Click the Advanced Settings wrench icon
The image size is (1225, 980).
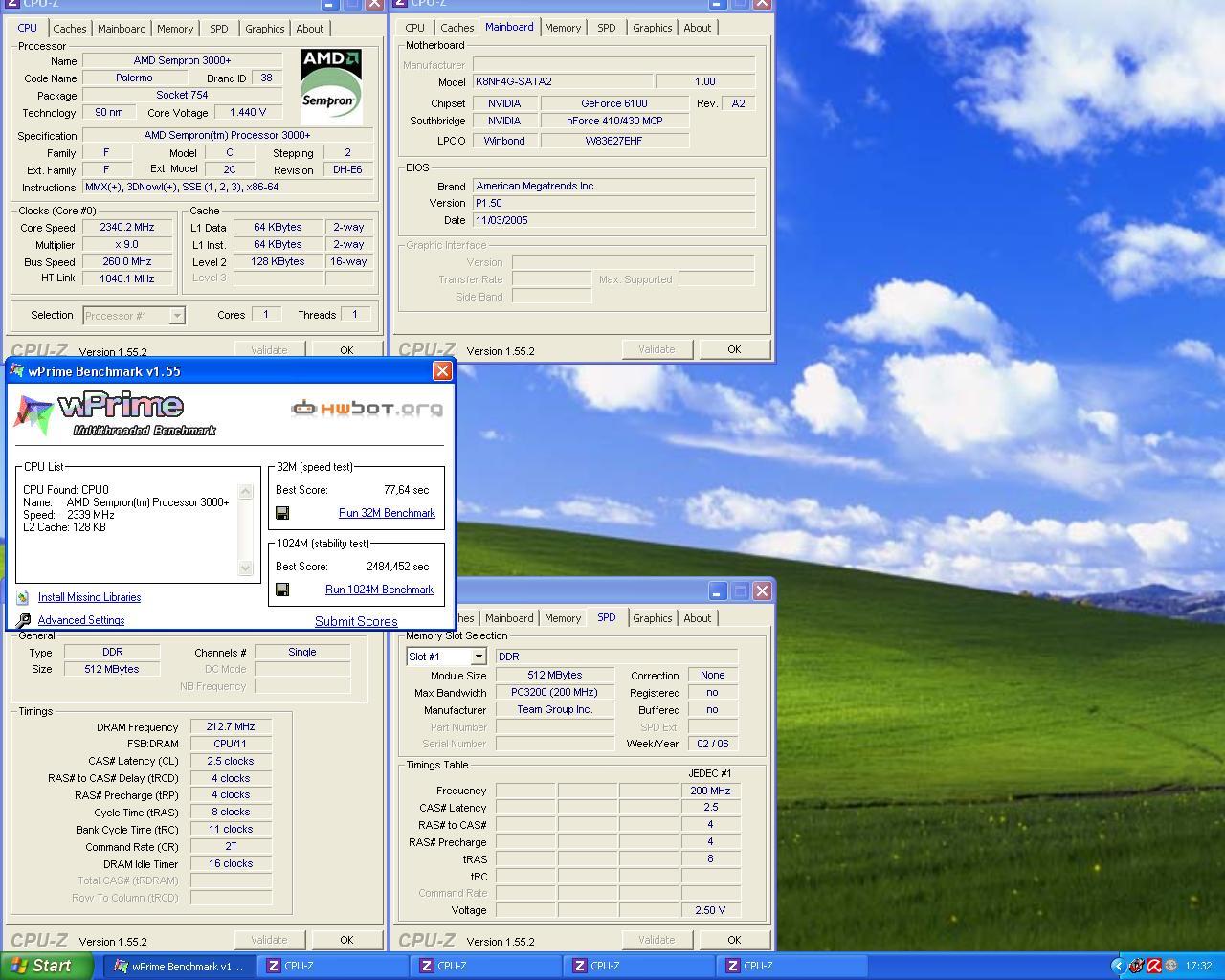[23, 620]
